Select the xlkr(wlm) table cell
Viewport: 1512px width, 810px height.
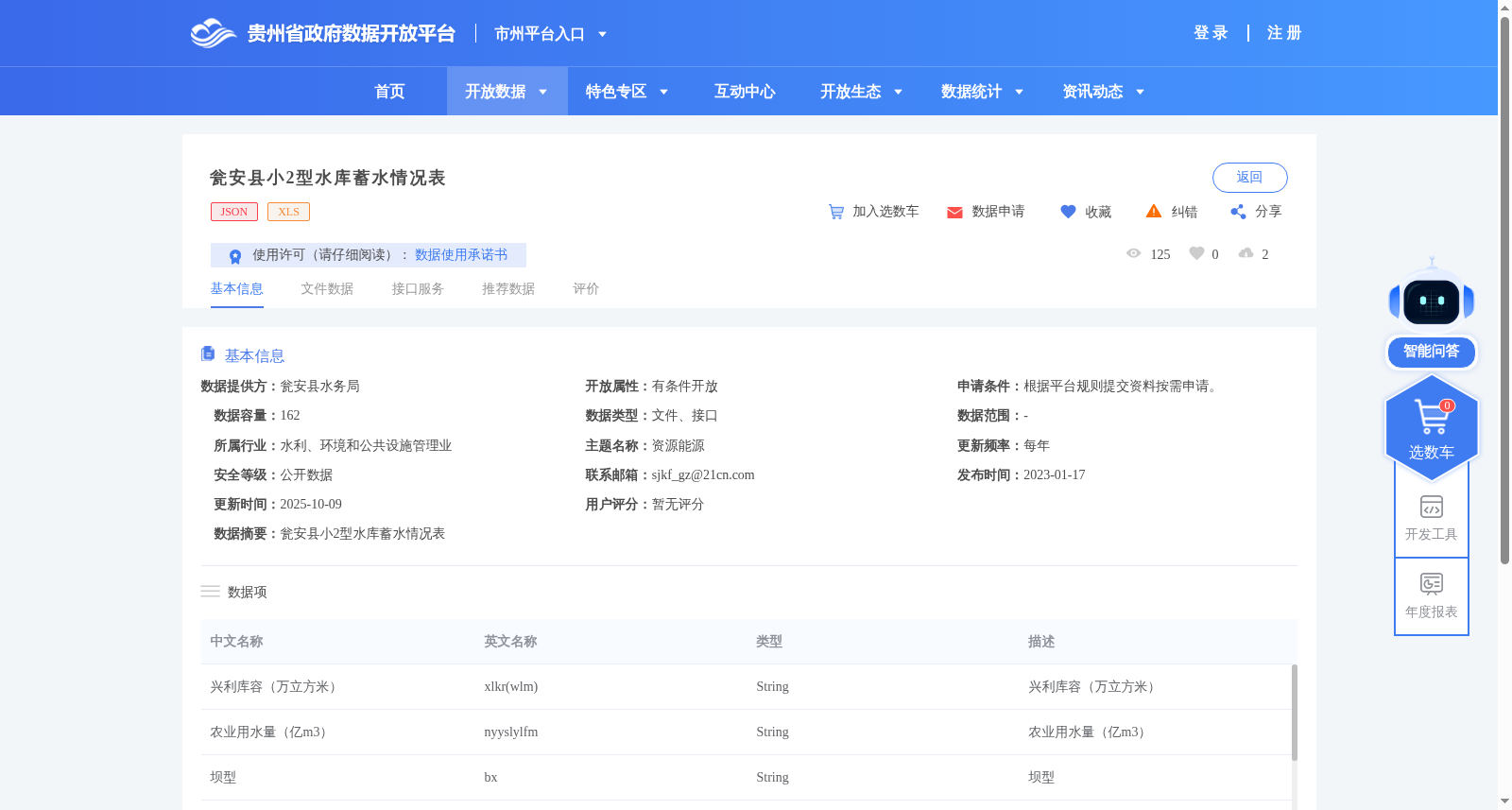point(511,687)
